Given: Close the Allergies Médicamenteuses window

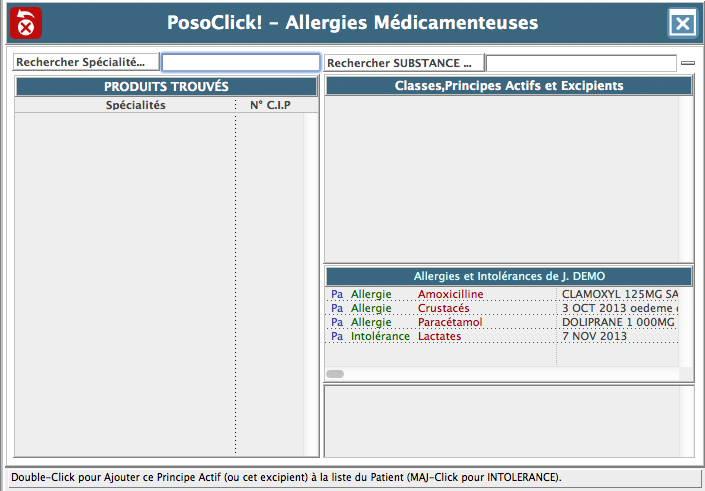Looking at the screenshot, I should click(x=682, y=24).
